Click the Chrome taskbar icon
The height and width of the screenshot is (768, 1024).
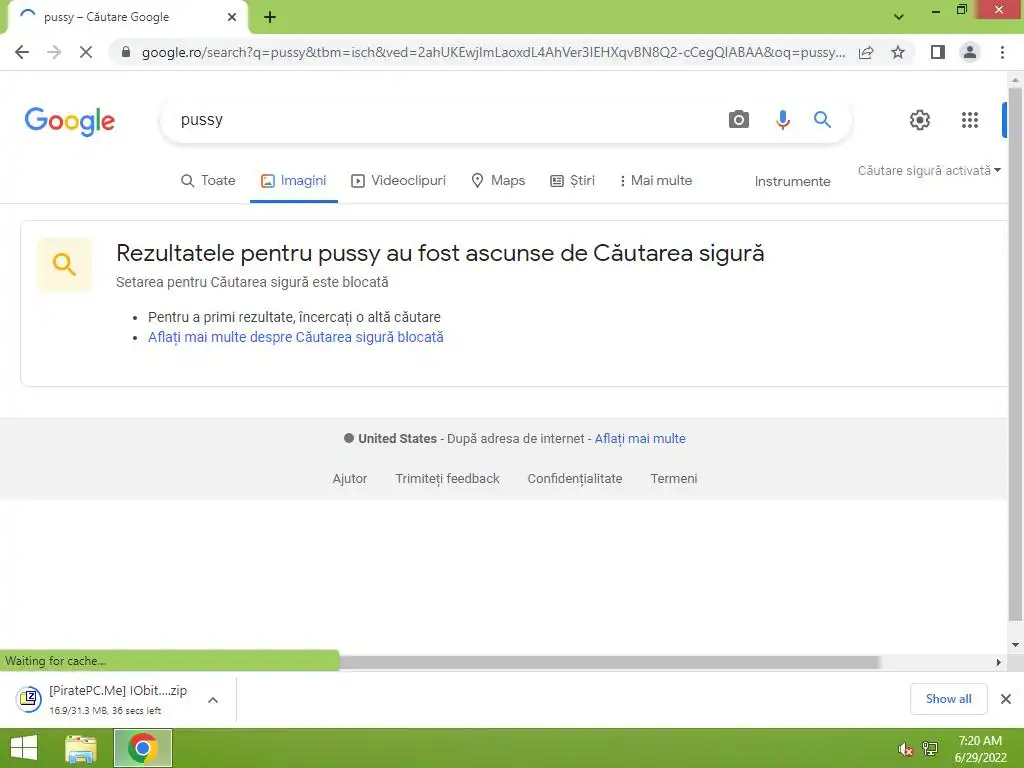142,748
